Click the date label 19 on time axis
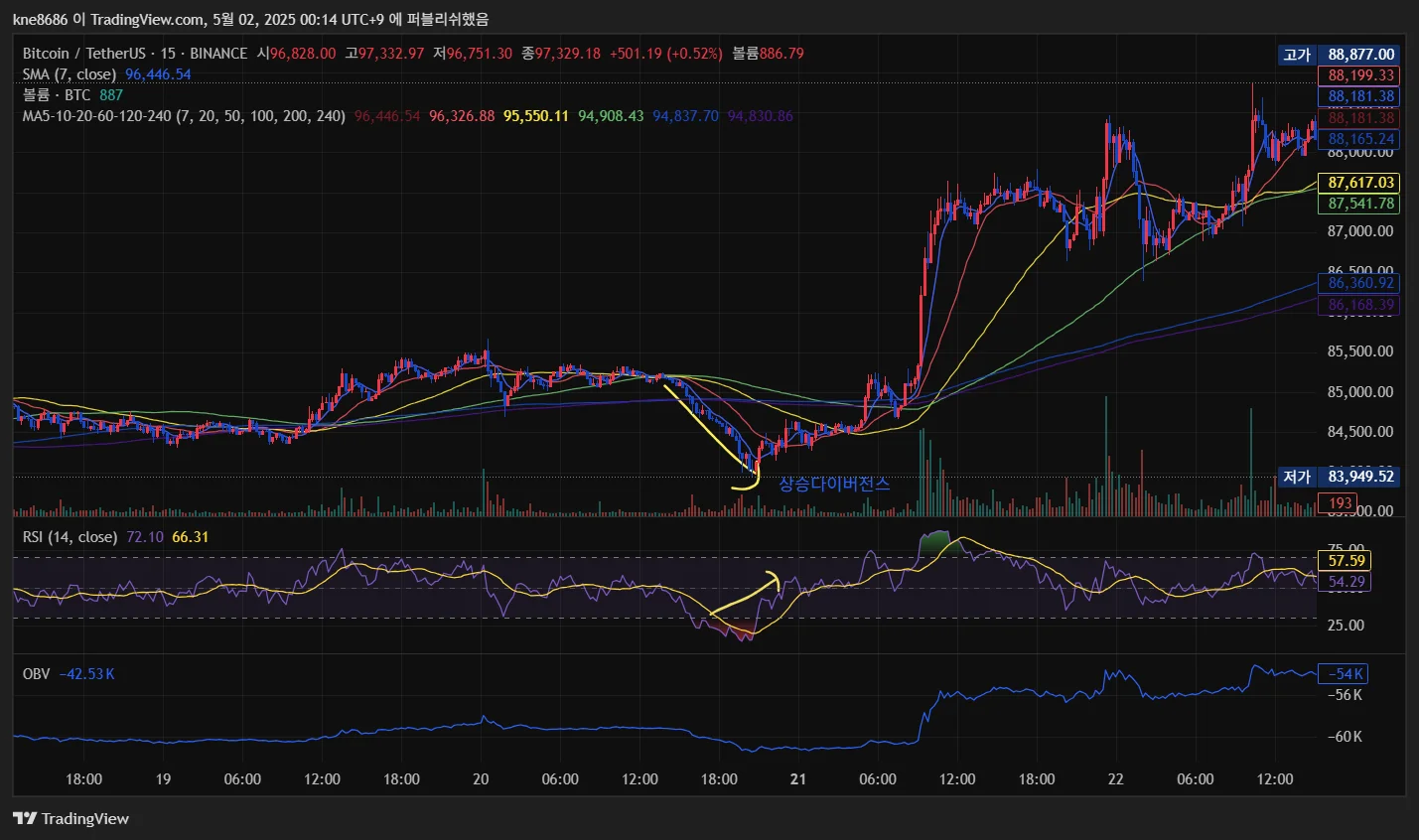The image size is (1419, 840). pyautogui.click(x=163, y=779)
